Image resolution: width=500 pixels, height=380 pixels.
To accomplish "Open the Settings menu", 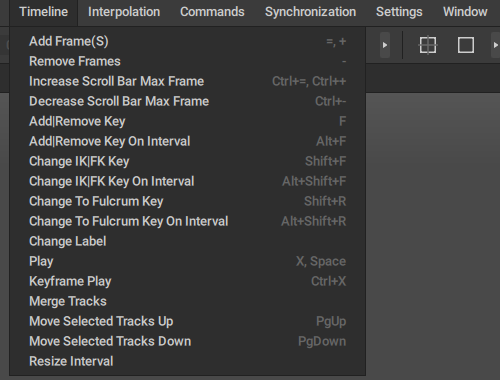I will point(399,12).
